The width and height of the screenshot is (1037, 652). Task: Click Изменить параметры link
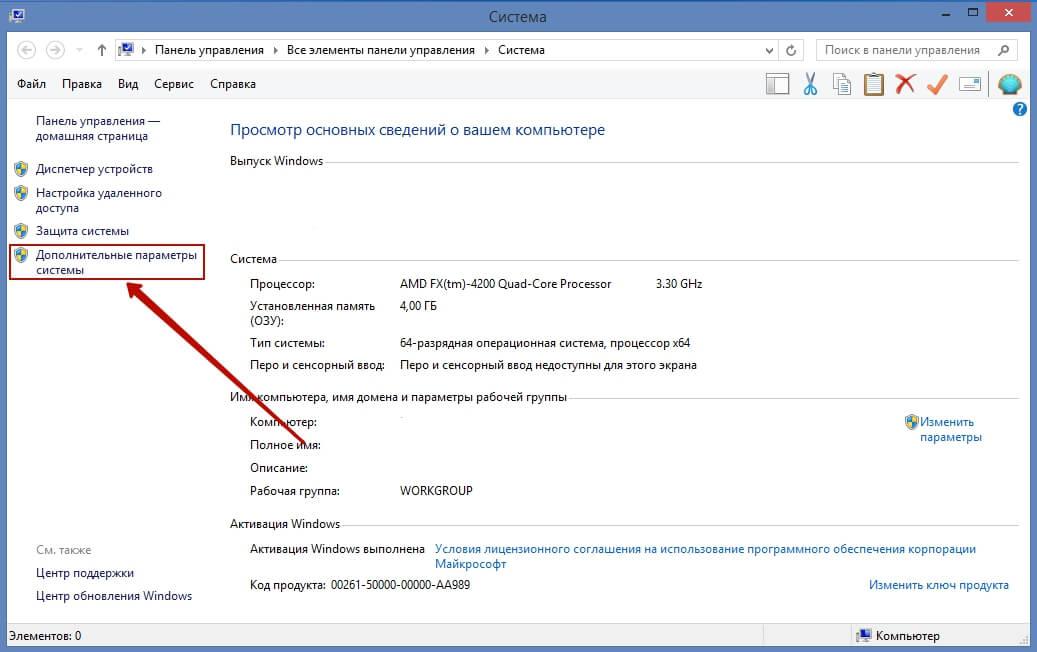[x=950, y=429]
